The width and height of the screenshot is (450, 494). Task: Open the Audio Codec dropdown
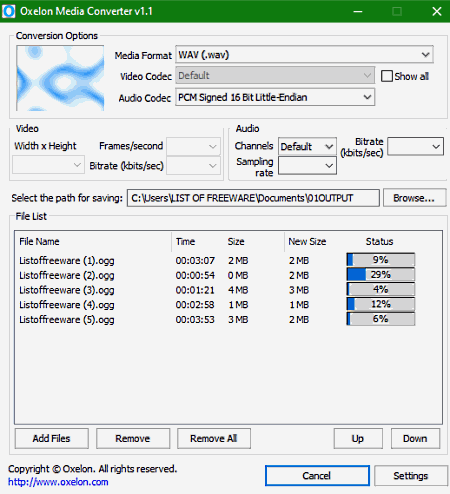coord(275,97)
